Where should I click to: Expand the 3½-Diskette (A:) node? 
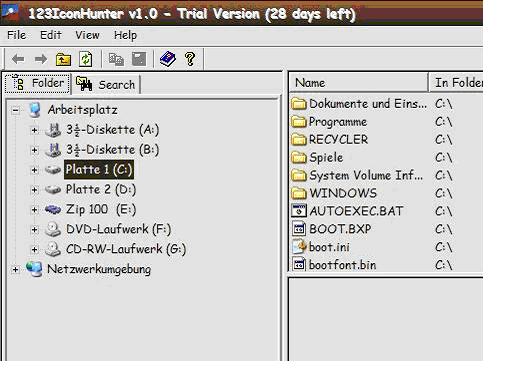point(34,130)
